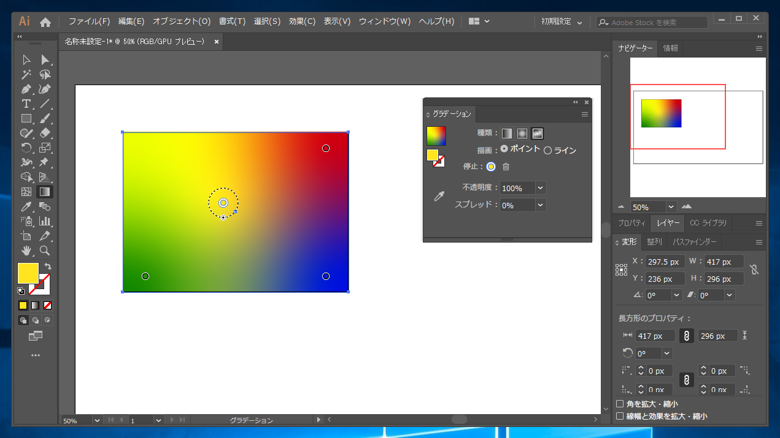Toggle link for rectangle width and height

(686, 336)
